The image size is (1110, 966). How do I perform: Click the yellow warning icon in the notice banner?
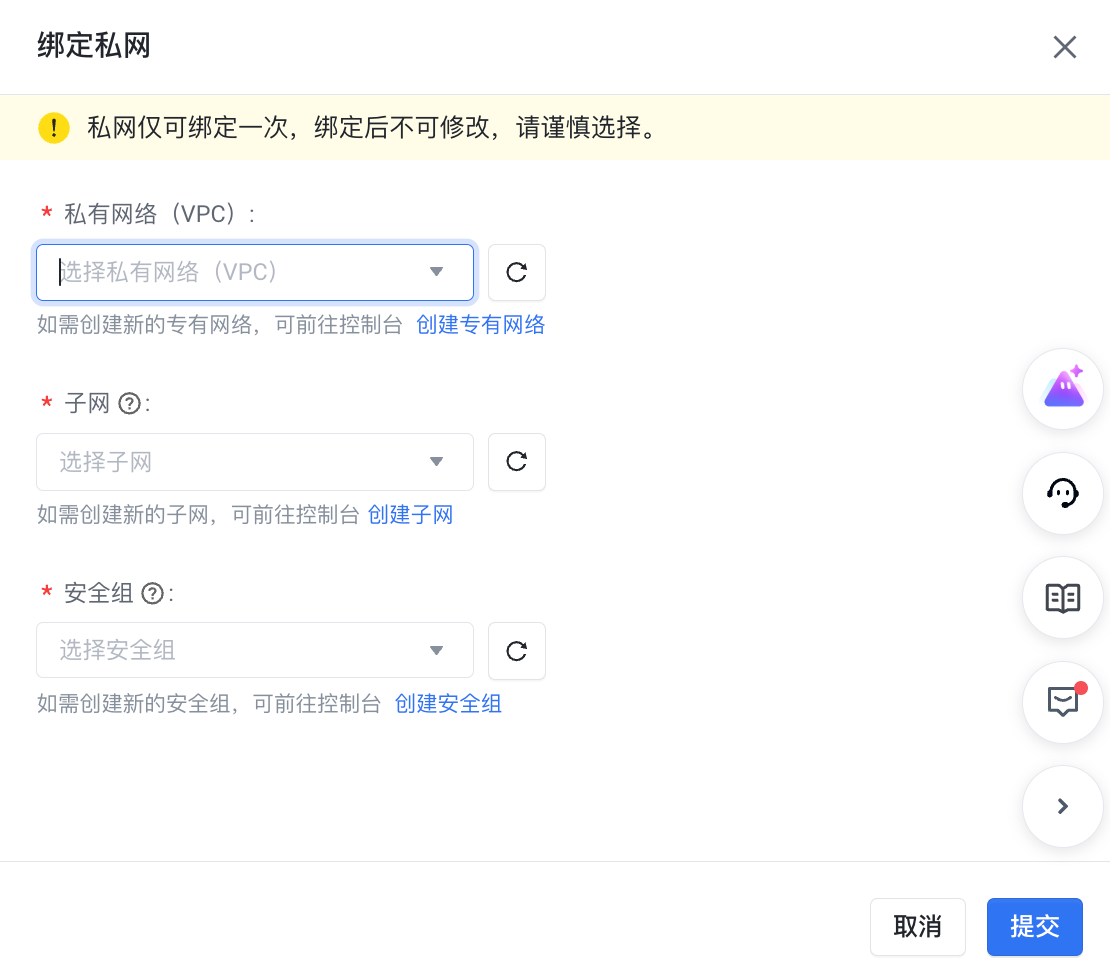[54, 128]
